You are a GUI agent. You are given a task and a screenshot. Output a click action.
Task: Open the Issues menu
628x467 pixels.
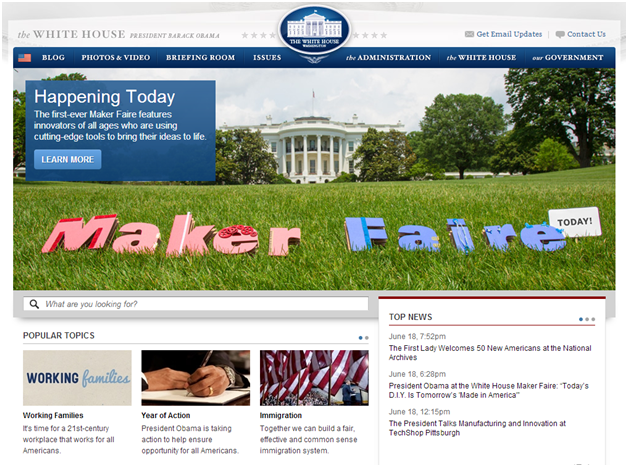click(x=267, y=58)
